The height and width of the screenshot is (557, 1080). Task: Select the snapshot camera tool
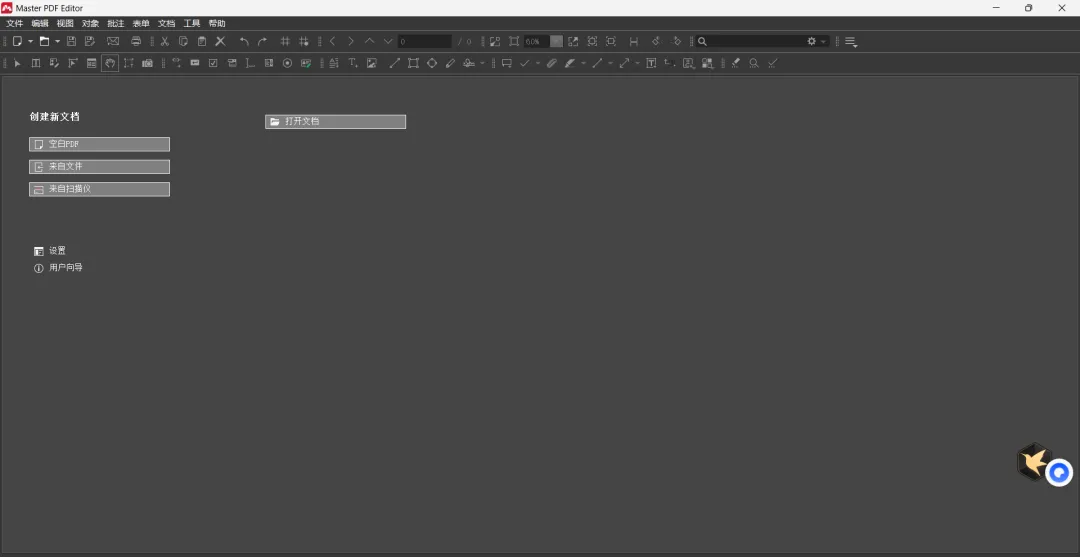pos(147,63)
